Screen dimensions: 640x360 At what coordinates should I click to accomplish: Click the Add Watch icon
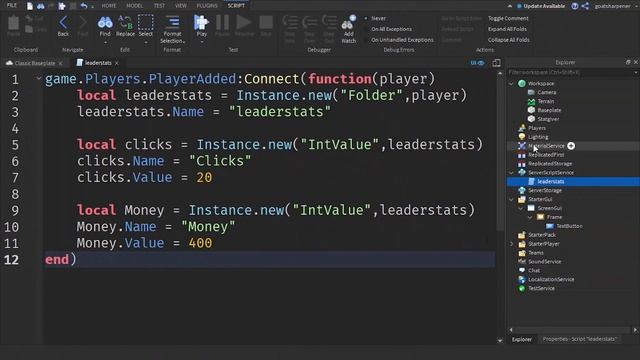click(348, 23)
